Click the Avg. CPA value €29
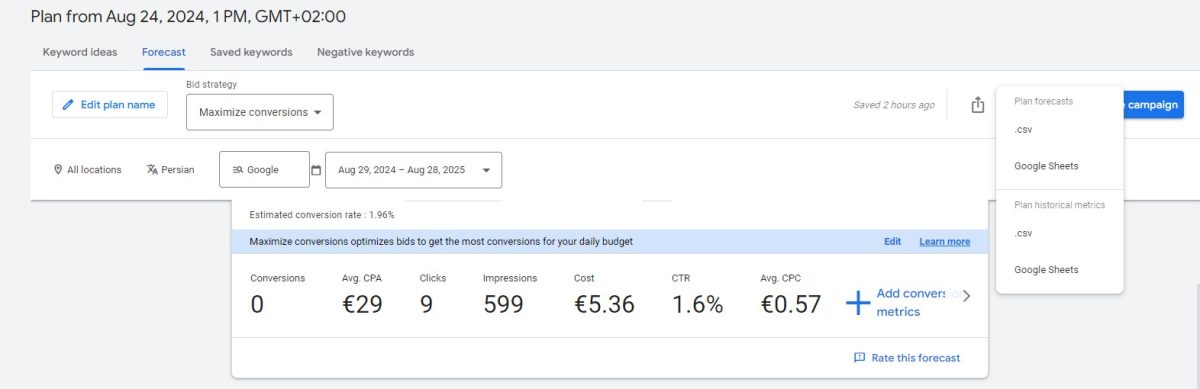This screenshot has width=1200, height=389. pyautogui.click(x=362, y=305)
